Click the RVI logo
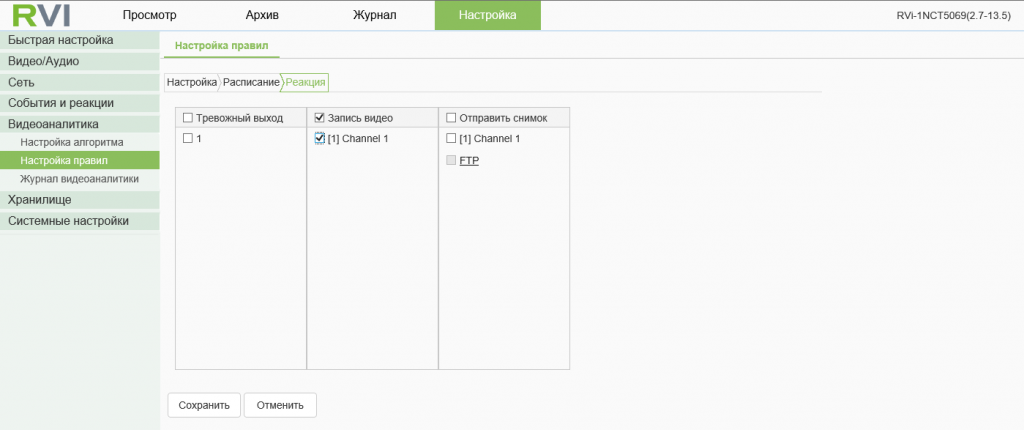The width and height of the screenshot is (1024, 430). (41, 16)
